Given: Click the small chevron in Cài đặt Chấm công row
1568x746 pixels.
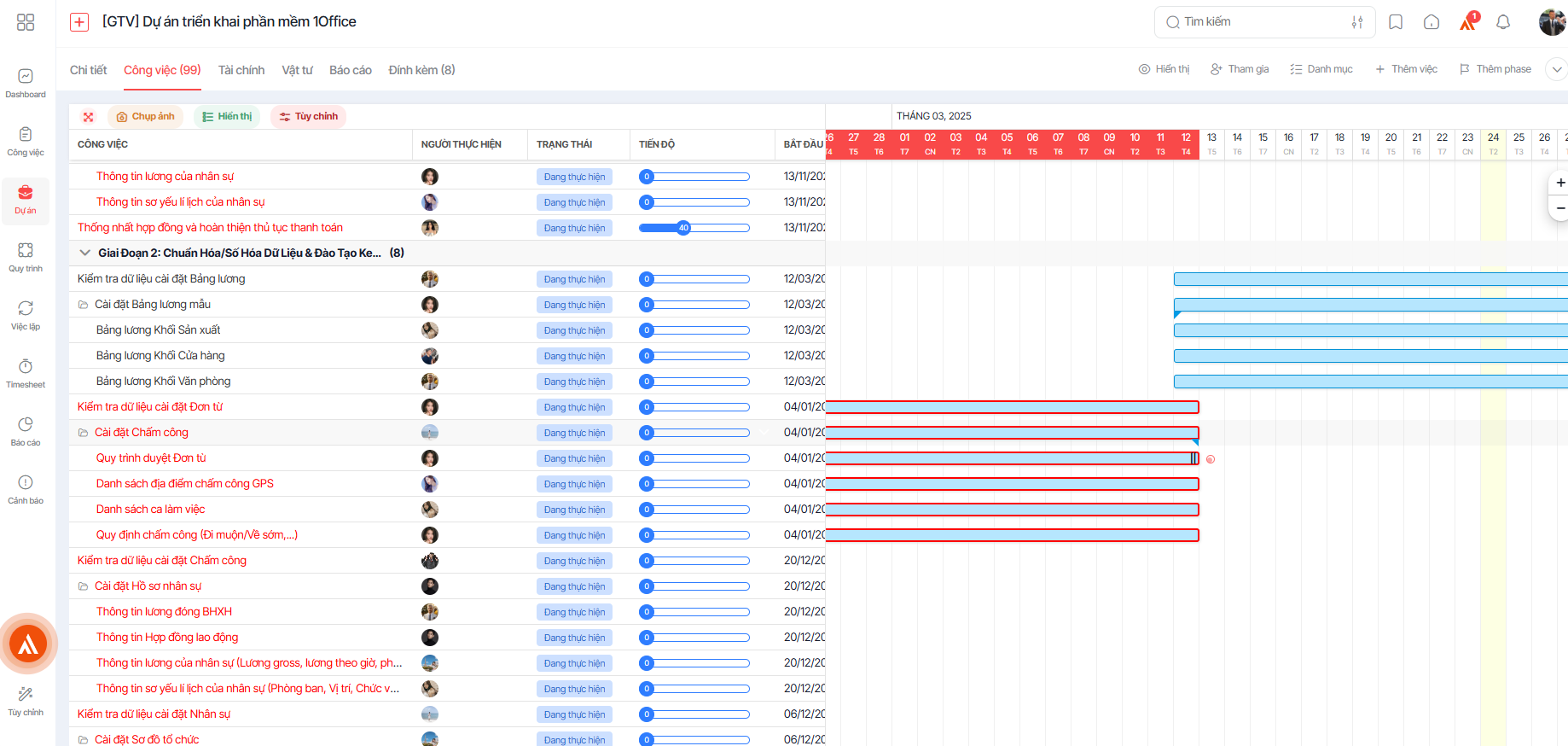Looking at the screenshot, I should pyautogui.click(x=765, y=433).
